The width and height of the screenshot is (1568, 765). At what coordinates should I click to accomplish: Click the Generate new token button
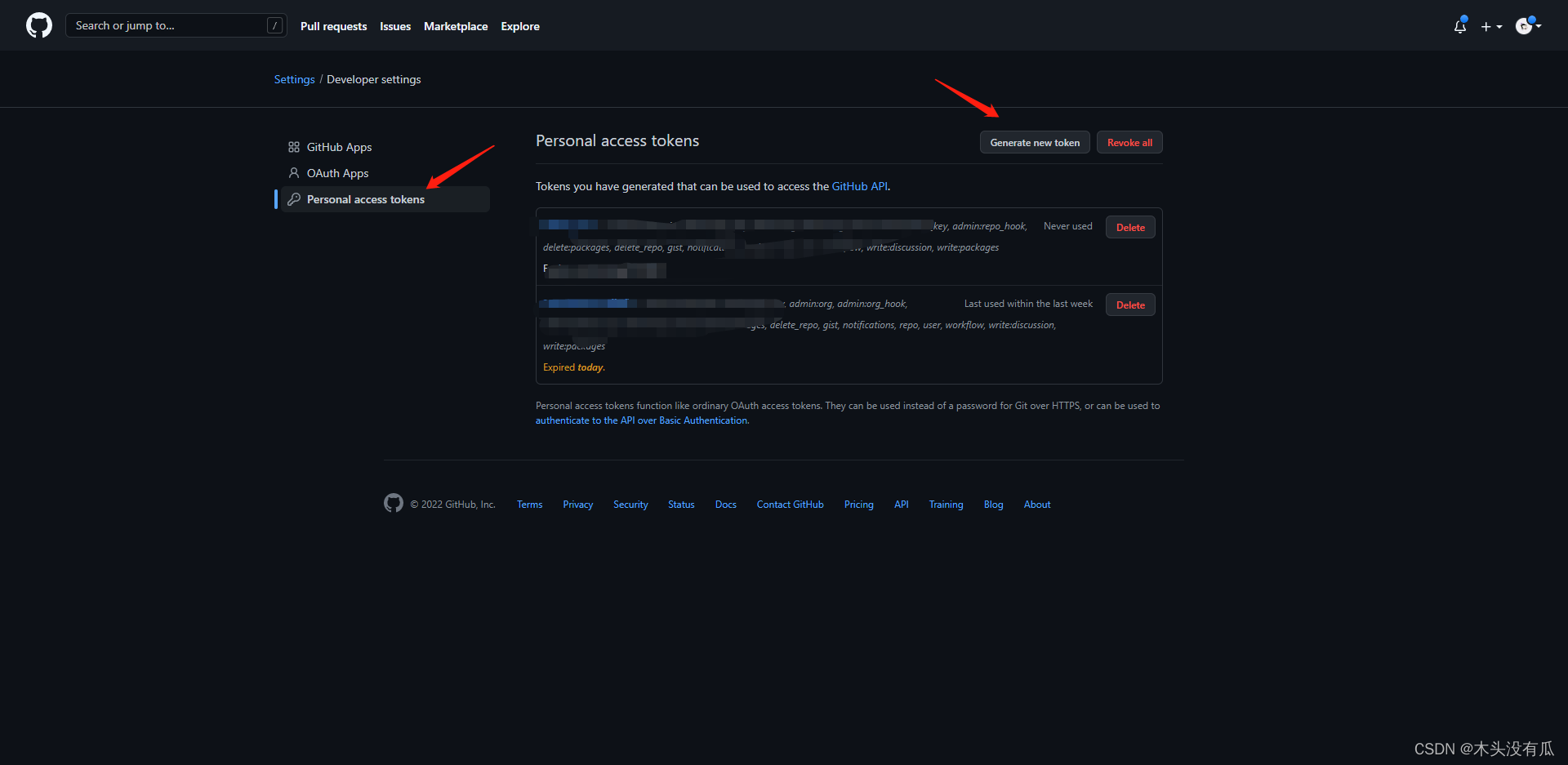[x=1034, y=141]
